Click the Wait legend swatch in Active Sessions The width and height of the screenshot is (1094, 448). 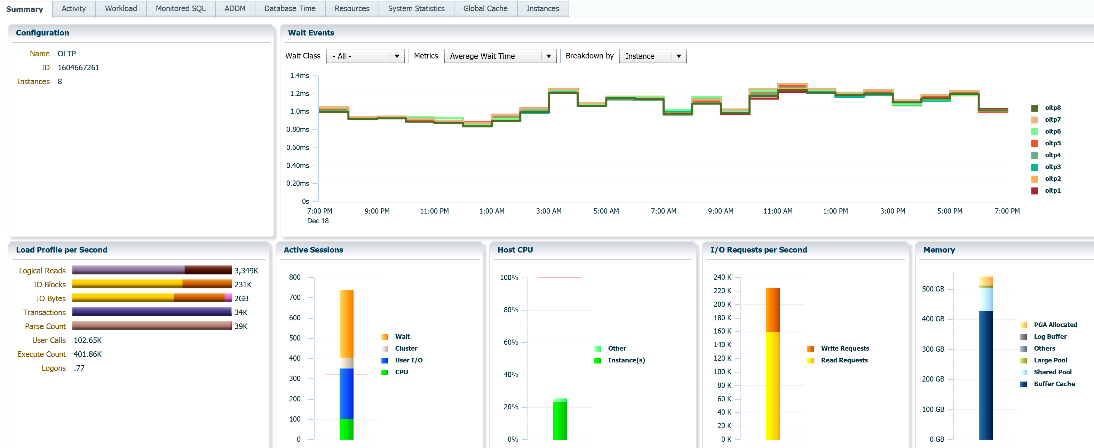point(384,336)
